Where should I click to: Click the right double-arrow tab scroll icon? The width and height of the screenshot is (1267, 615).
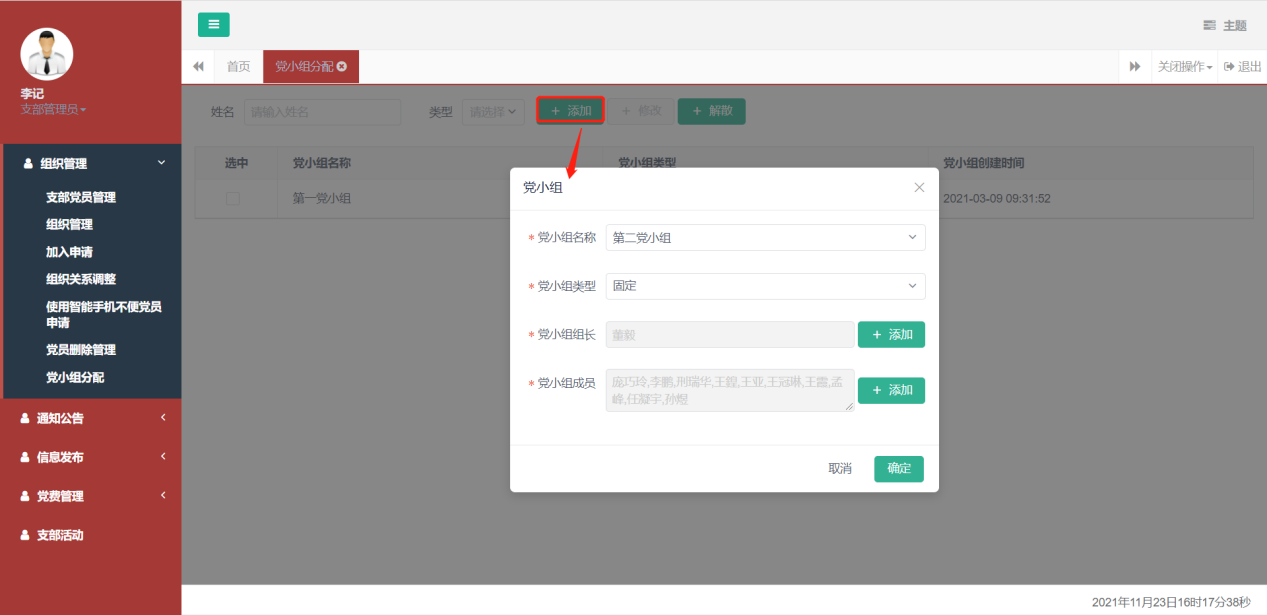click(1135, 67)
